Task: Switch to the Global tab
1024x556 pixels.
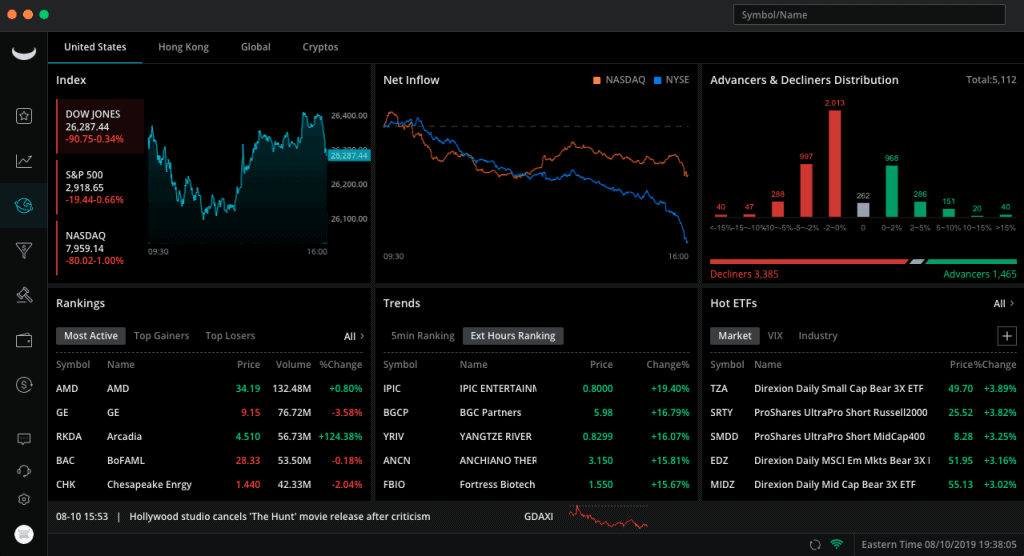Action: (x=255, y=47)
